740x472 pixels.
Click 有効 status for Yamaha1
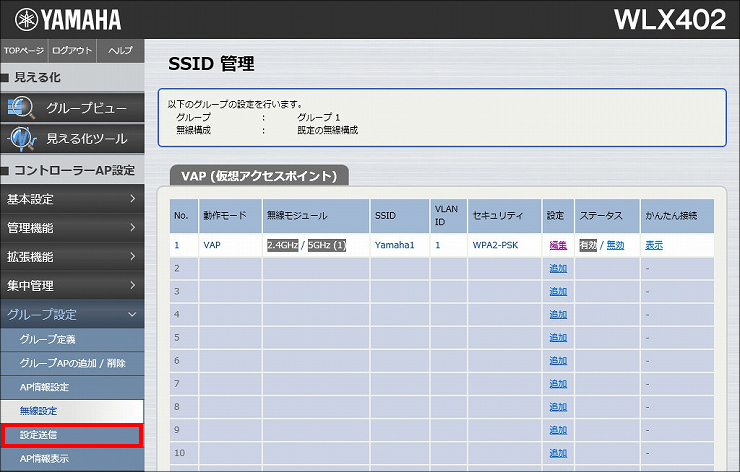(588, 245)
